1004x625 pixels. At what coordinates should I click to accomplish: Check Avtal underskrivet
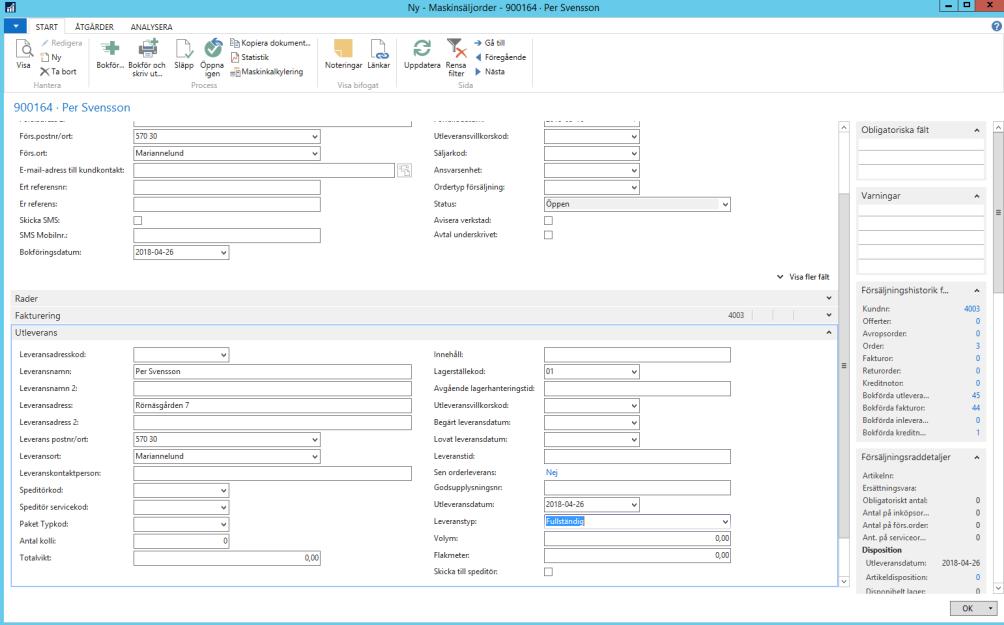coord(548,235)
